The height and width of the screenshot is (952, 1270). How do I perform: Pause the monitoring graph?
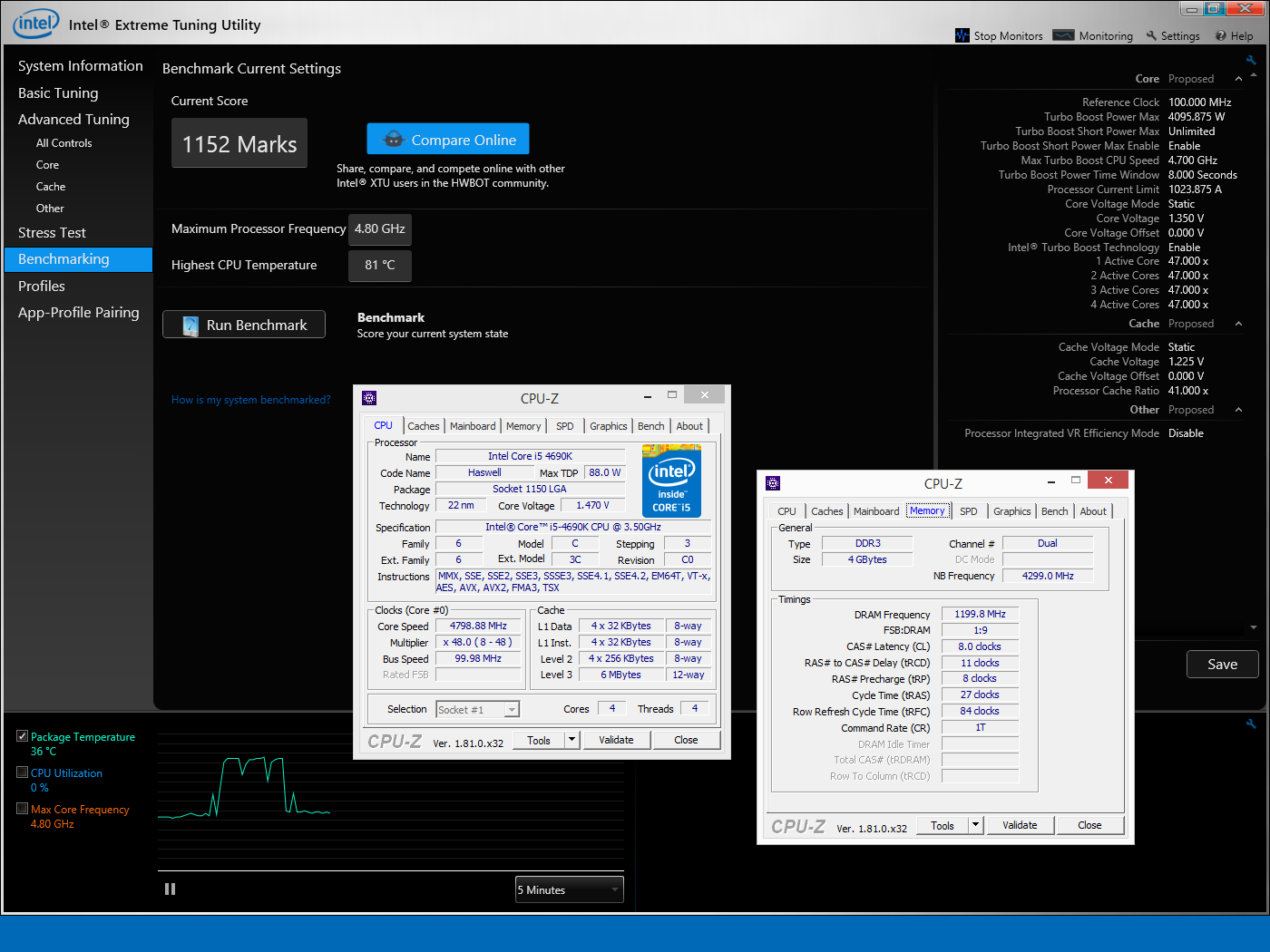(x=170, y=889)
